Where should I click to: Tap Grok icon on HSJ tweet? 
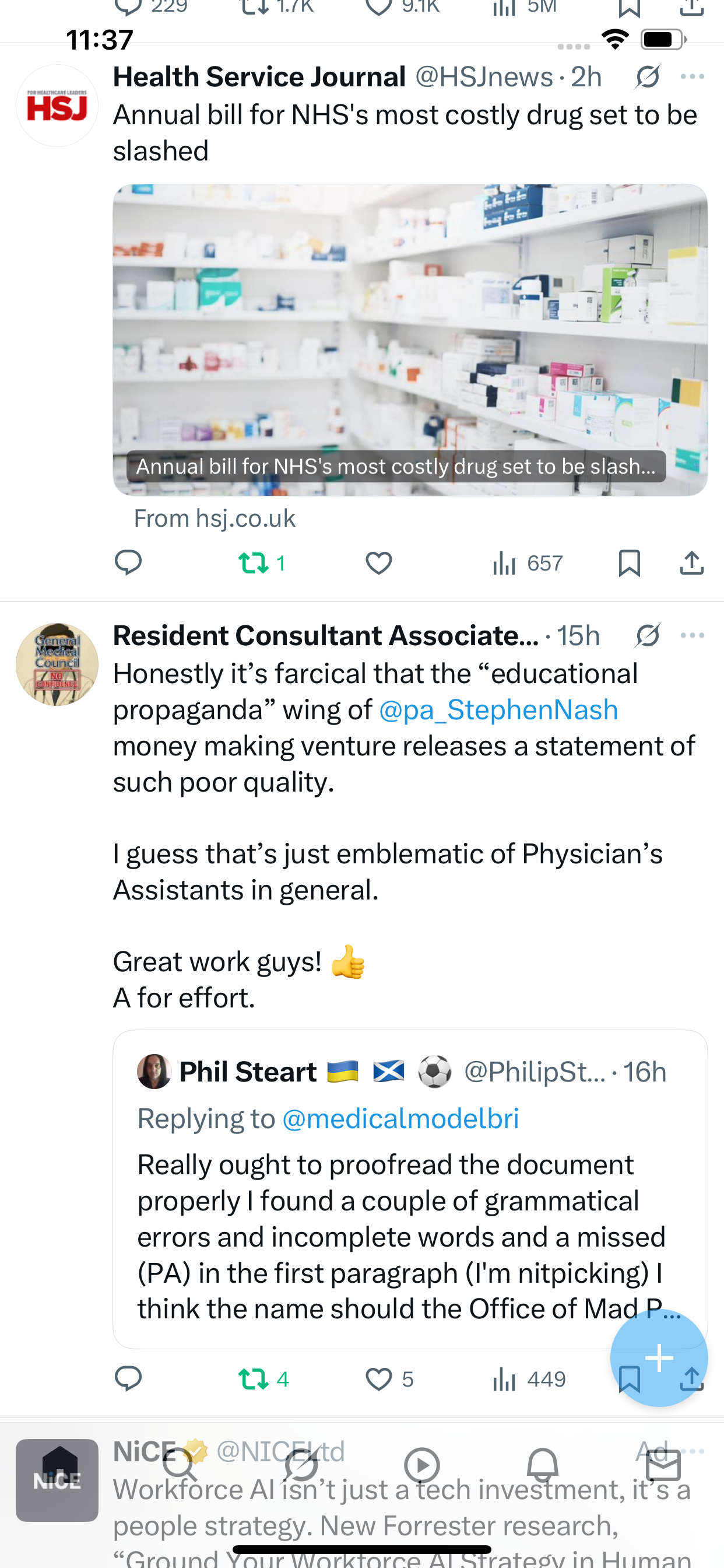pyautogui.click(x=647, y=76)
